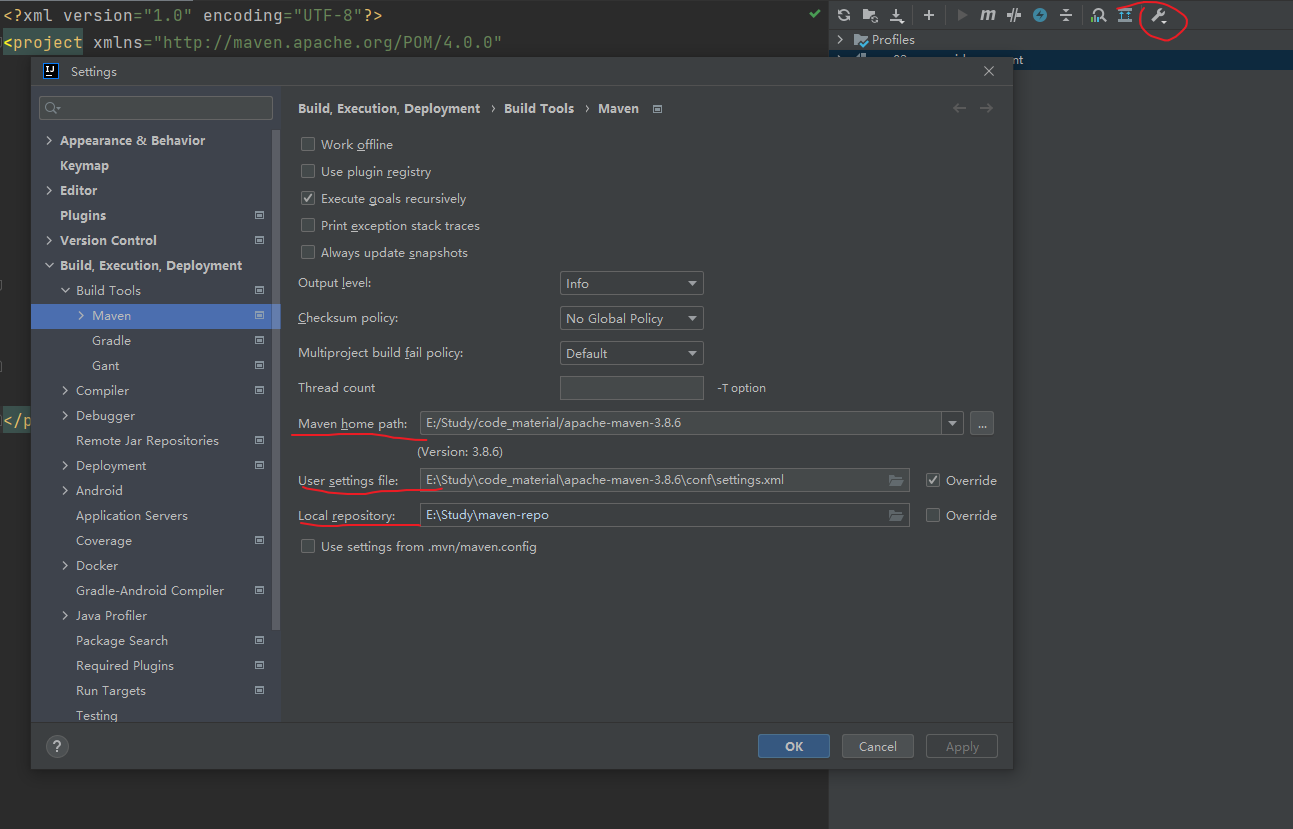The height and width of the screenshot is (829, 1293).
Task: Check Override for Local repository
Action: (x=933, y=516)
